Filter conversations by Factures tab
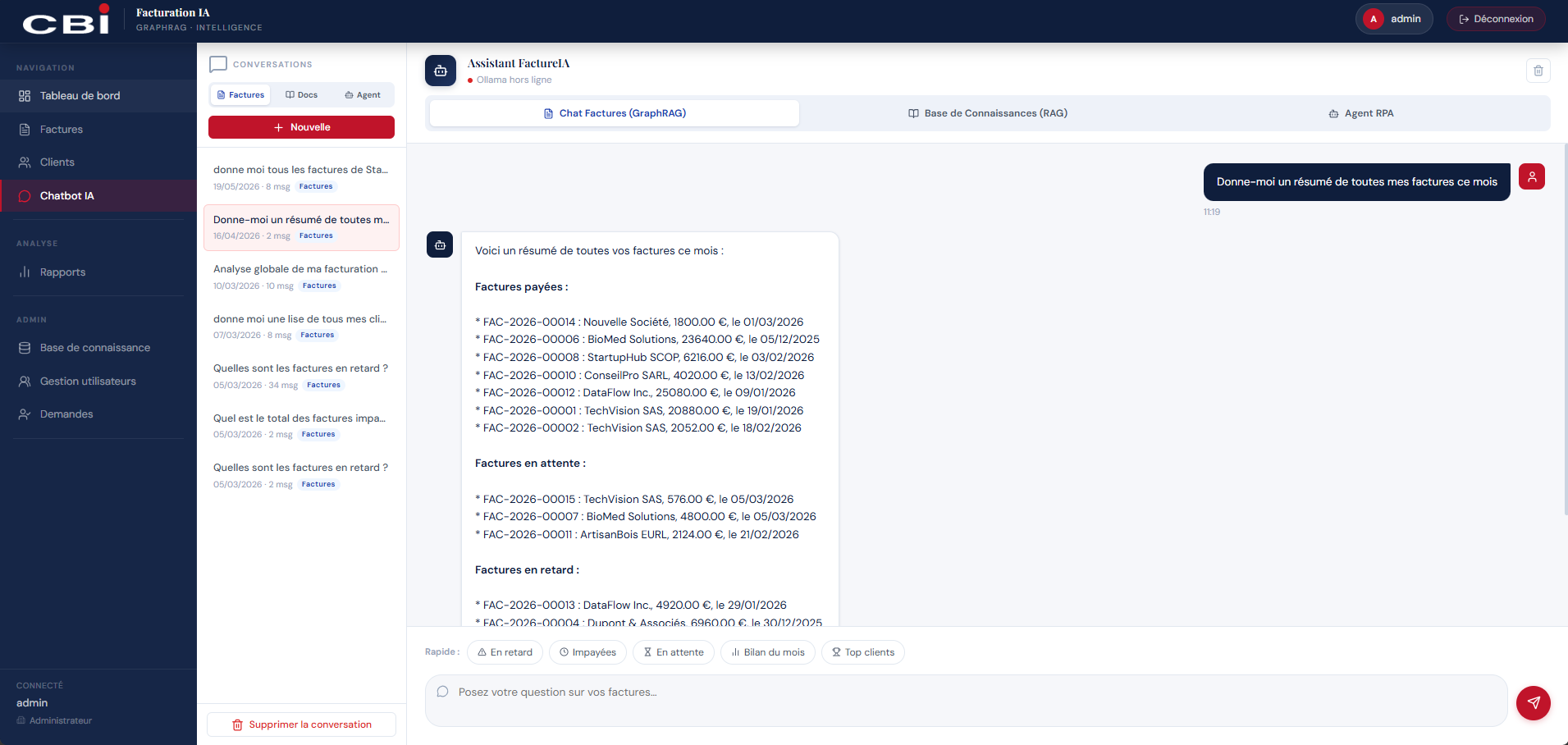The height and width of the screenshot is (745, 1568). coord(240,95)
